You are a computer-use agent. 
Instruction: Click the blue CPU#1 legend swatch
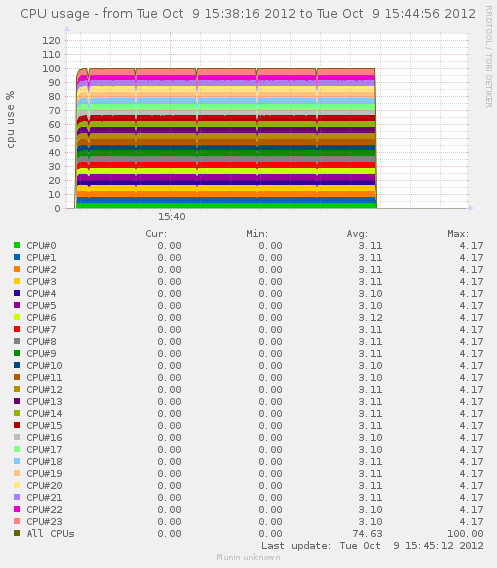pyautogui.click(x=17, y=257)
